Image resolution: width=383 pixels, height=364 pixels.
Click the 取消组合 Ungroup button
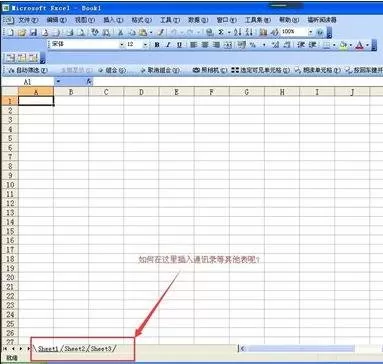[x=160, y=70]
